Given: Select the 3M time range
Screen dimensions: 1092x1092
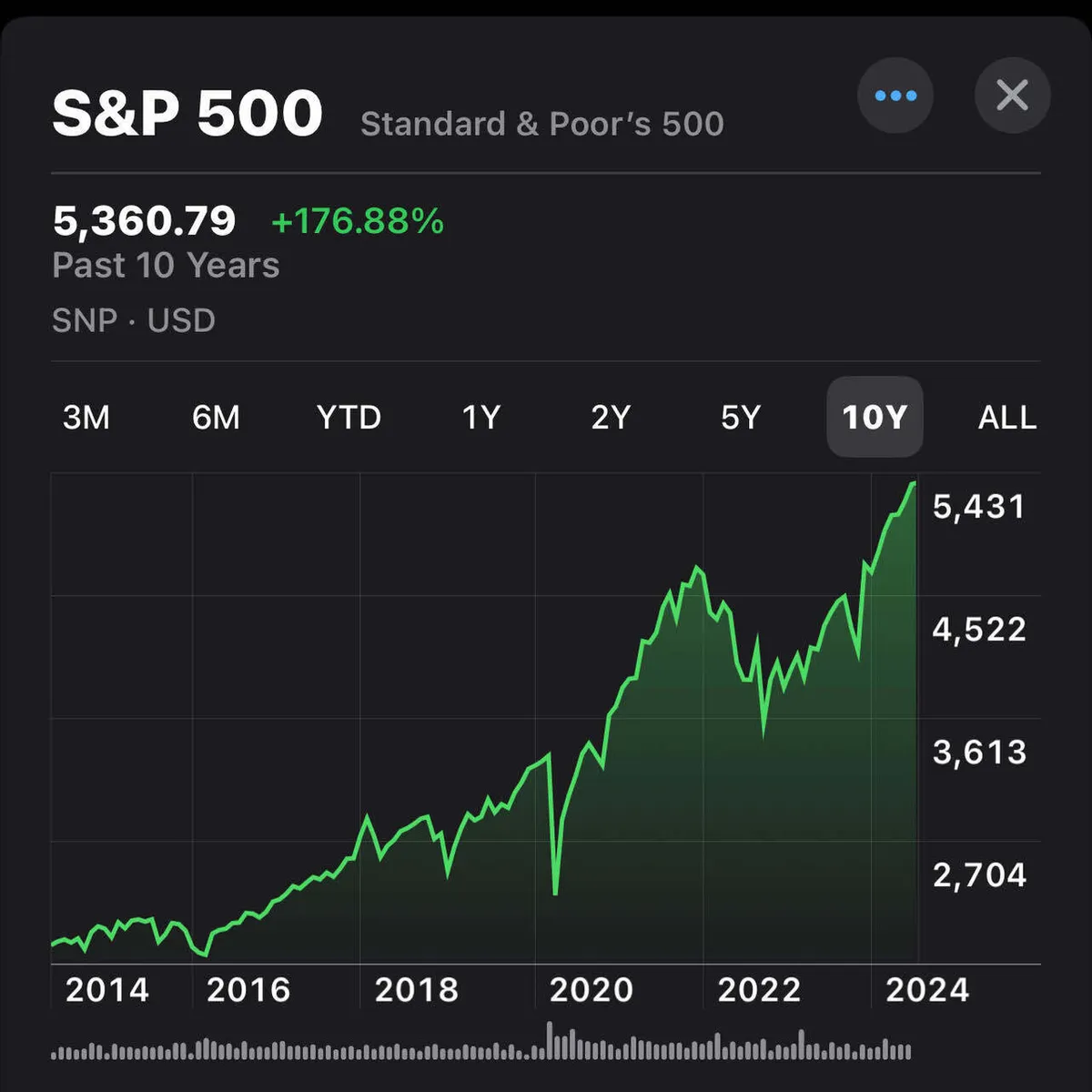Looking at the screenshot, I should click(86, 418).
